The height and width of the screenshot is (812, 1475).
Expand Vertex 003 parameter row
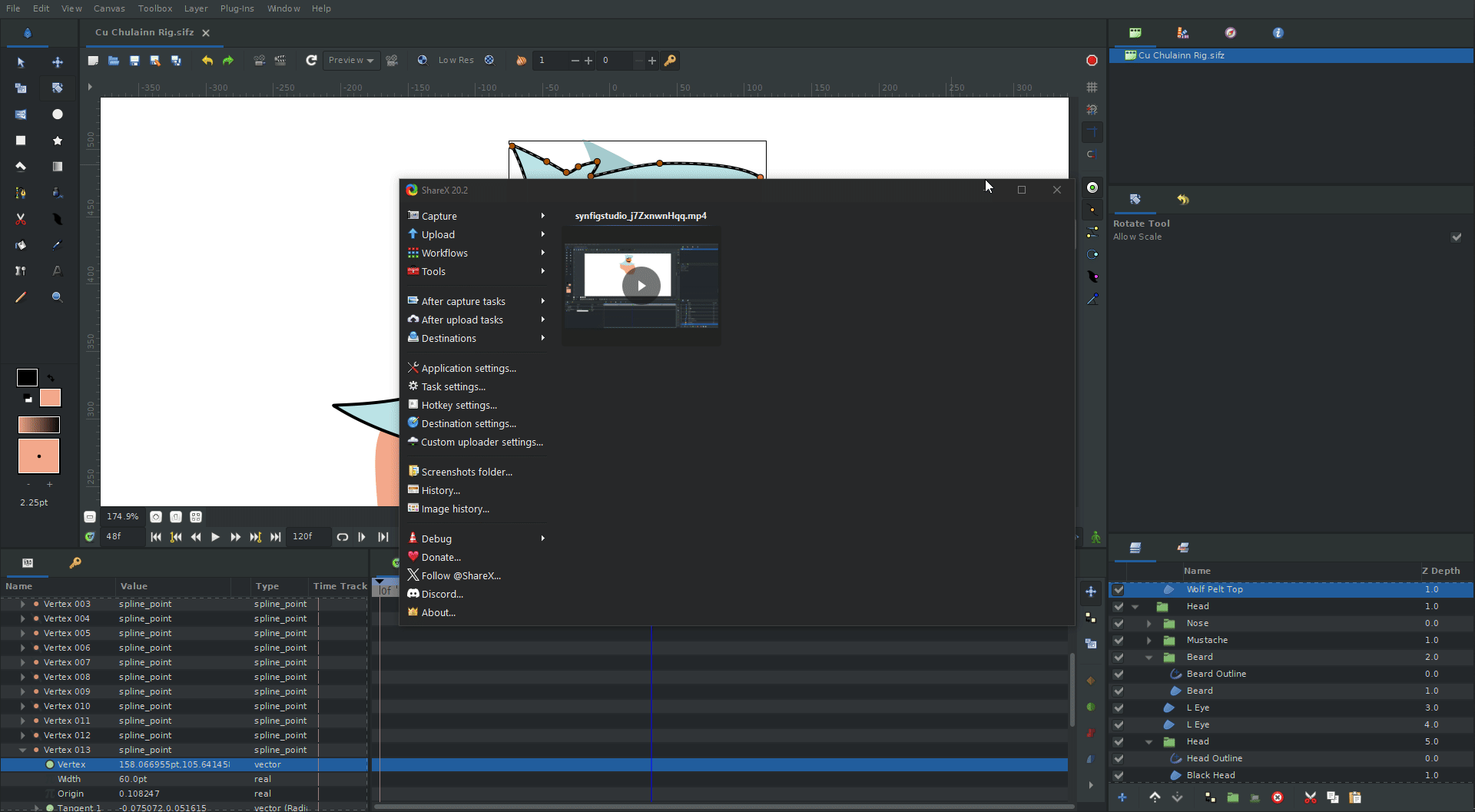pyautogui.click(x=22, y=605)
